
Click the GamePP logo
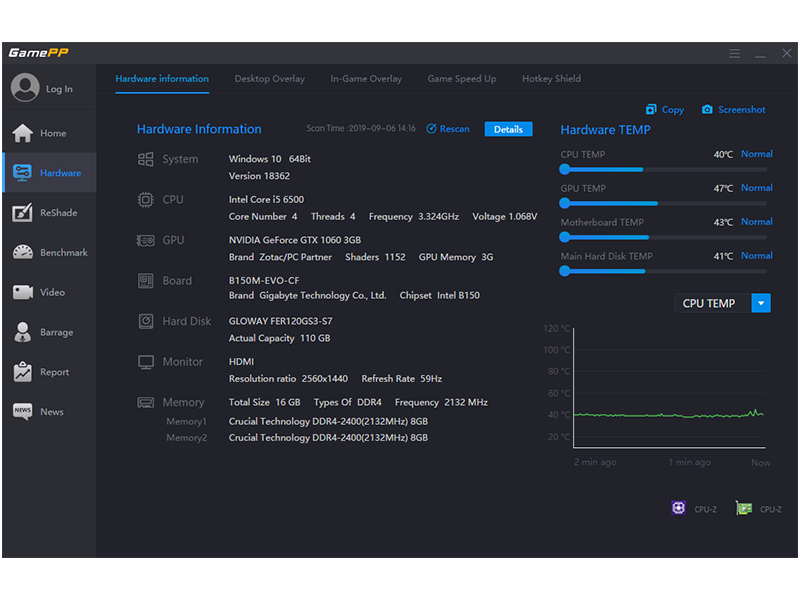tap(38, 53)
